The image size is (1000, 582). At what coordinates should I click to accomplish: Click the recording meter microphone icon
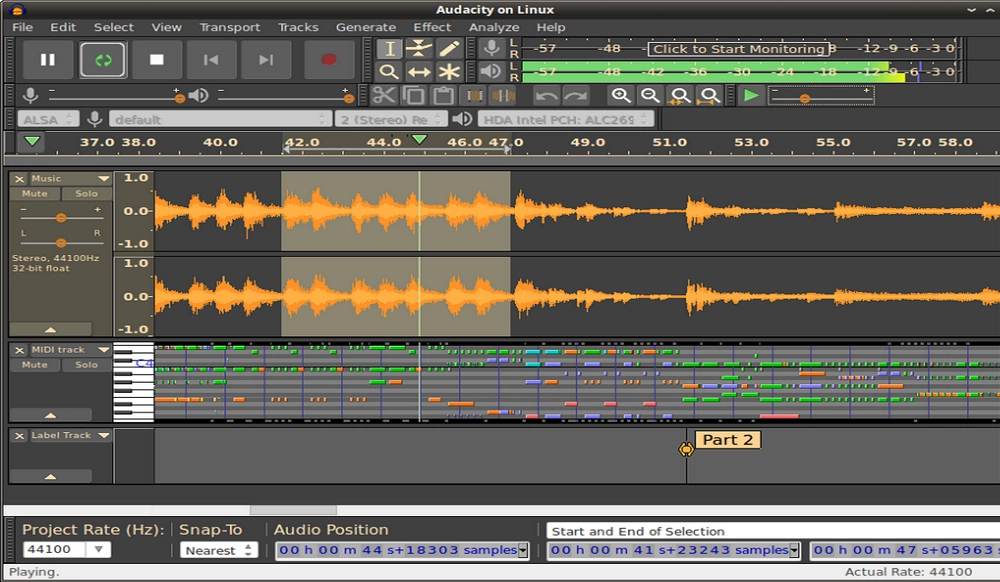point(491,48)
